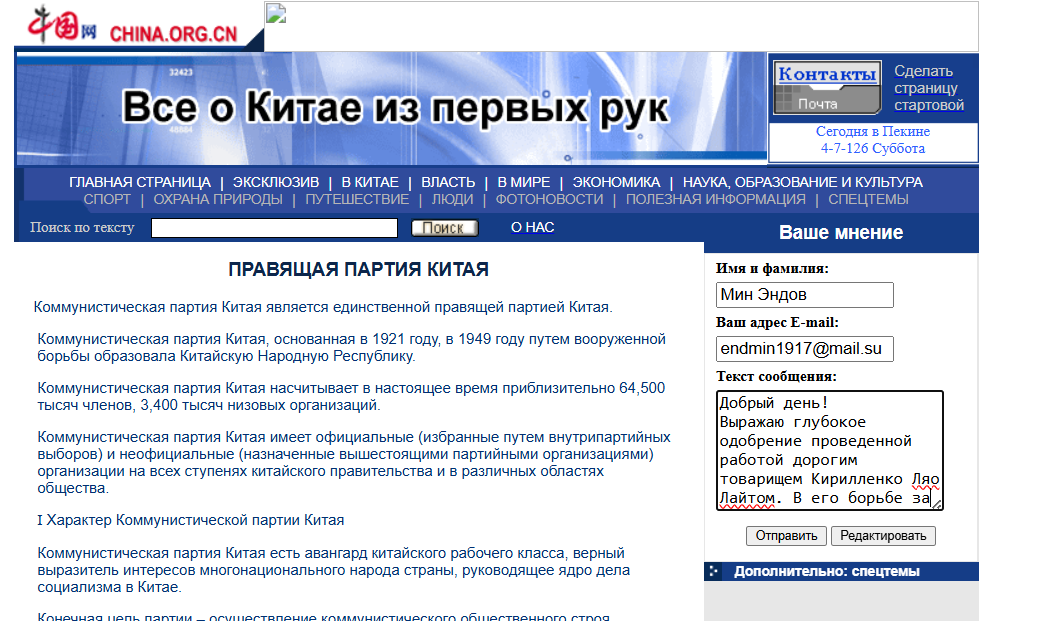The height and width of the screenshot is (621, 1061).
Task: Click I Характер Коммунистической партии Китая line
Action: click(x=191, y=520)
